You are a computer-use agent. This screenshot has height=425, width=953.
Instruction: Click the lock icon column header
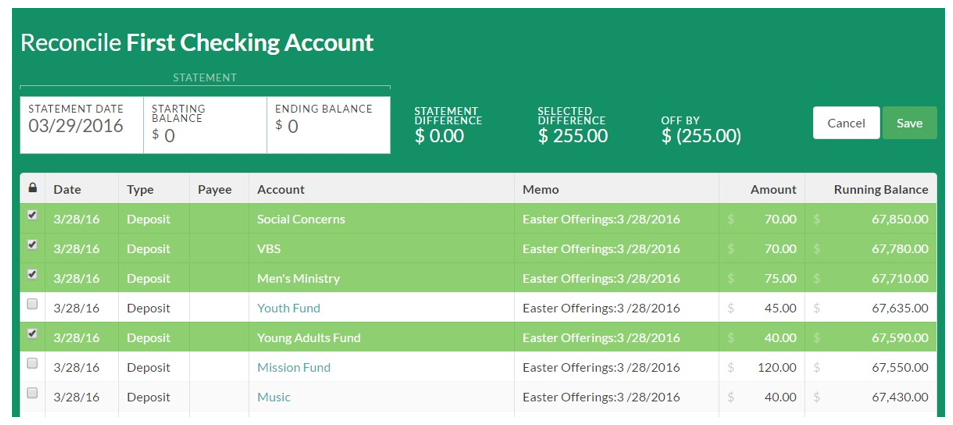pos(33,188)
